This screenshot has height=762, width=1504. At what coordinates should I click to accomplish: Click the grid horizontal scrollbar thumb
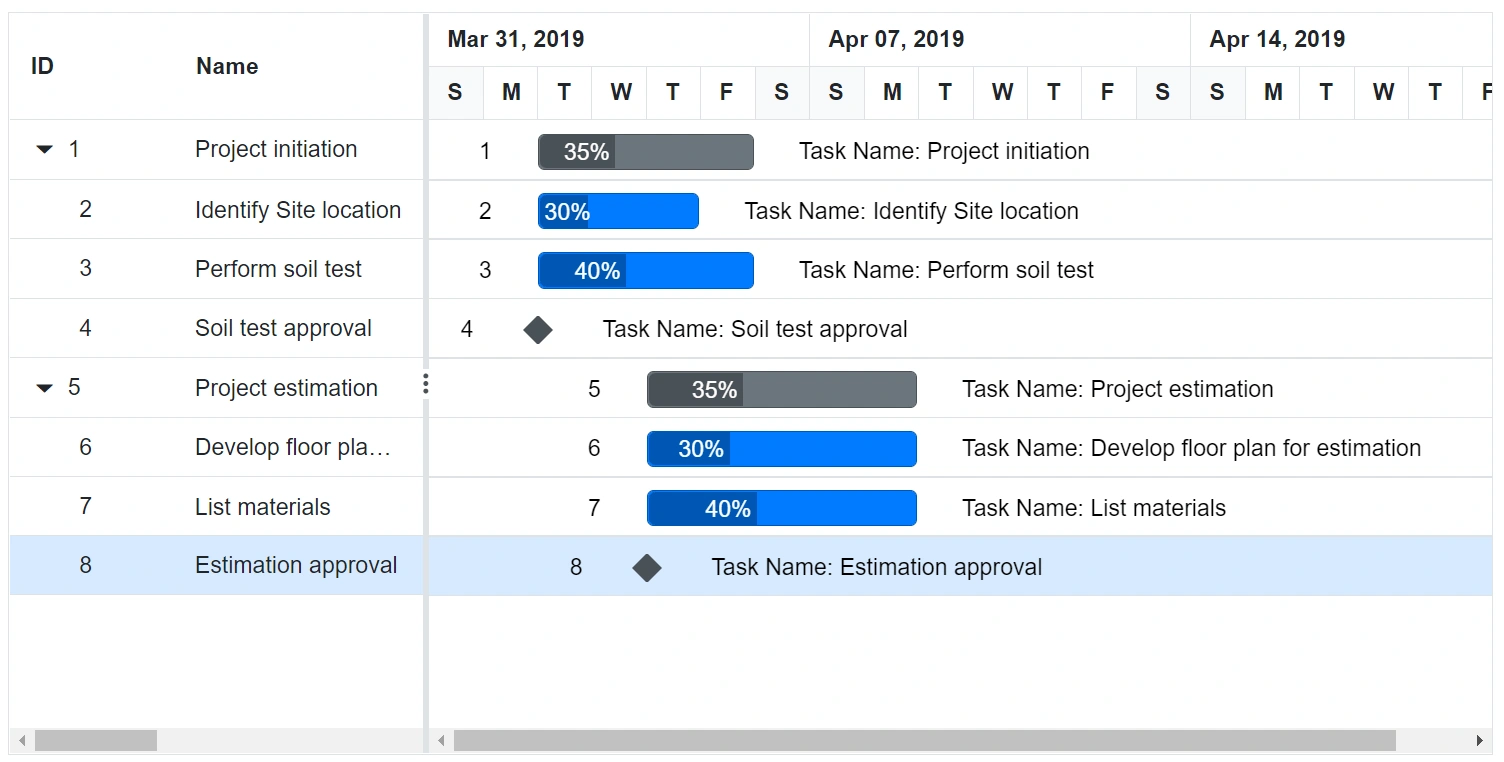coord(96,740)
